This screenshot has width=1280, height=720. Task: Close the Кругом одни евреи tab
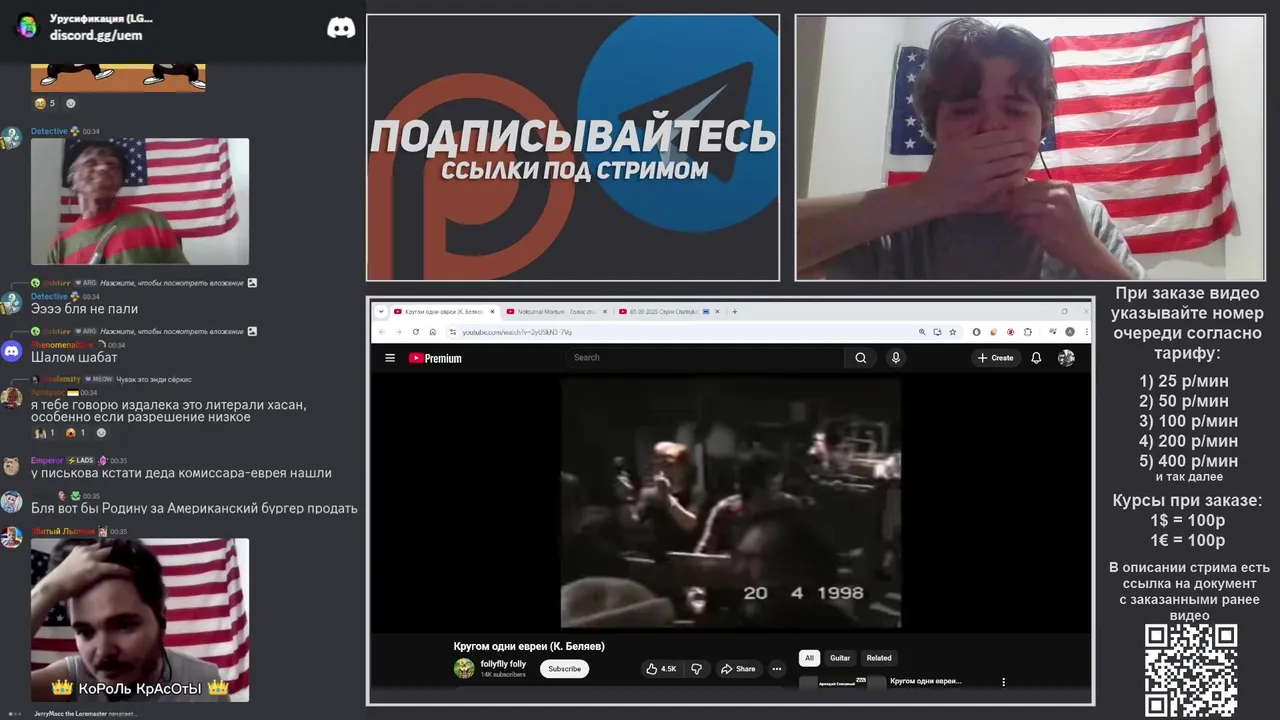point(492,312)
